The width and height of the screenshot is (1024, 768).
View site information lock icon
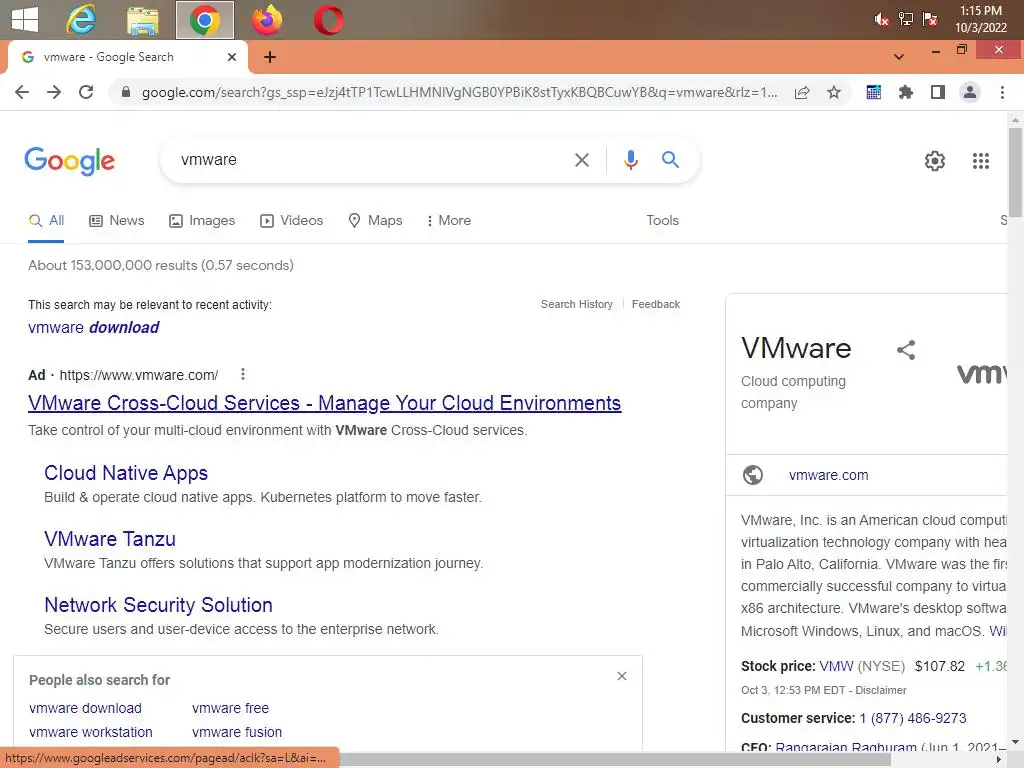(x=126, y=92)
